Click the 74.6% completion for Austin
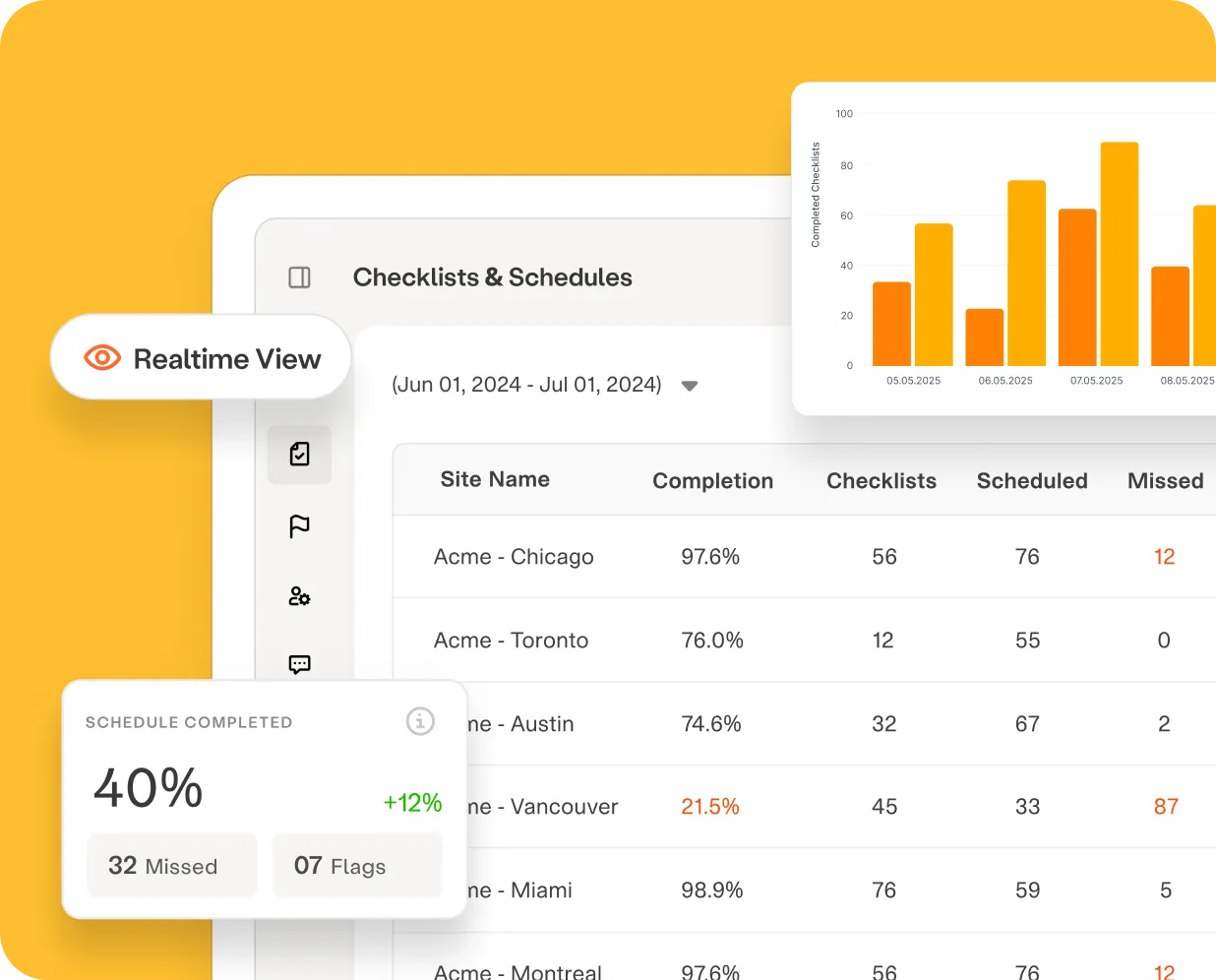Screen dimensions: 1216x980 pyautogui.click(x=711, y=724)
